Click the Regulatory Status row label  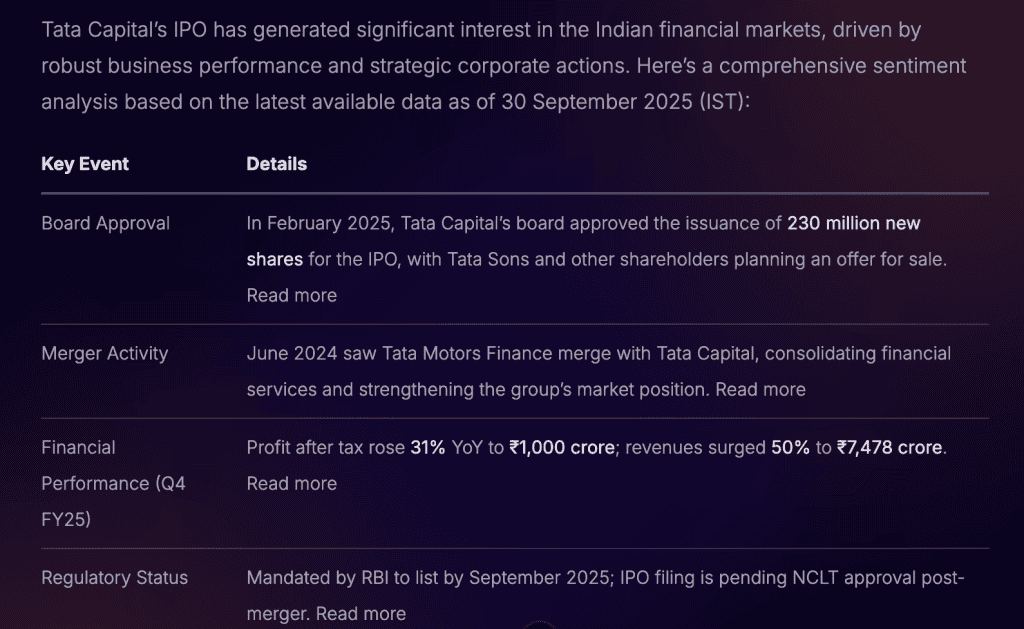coord(114,577)
